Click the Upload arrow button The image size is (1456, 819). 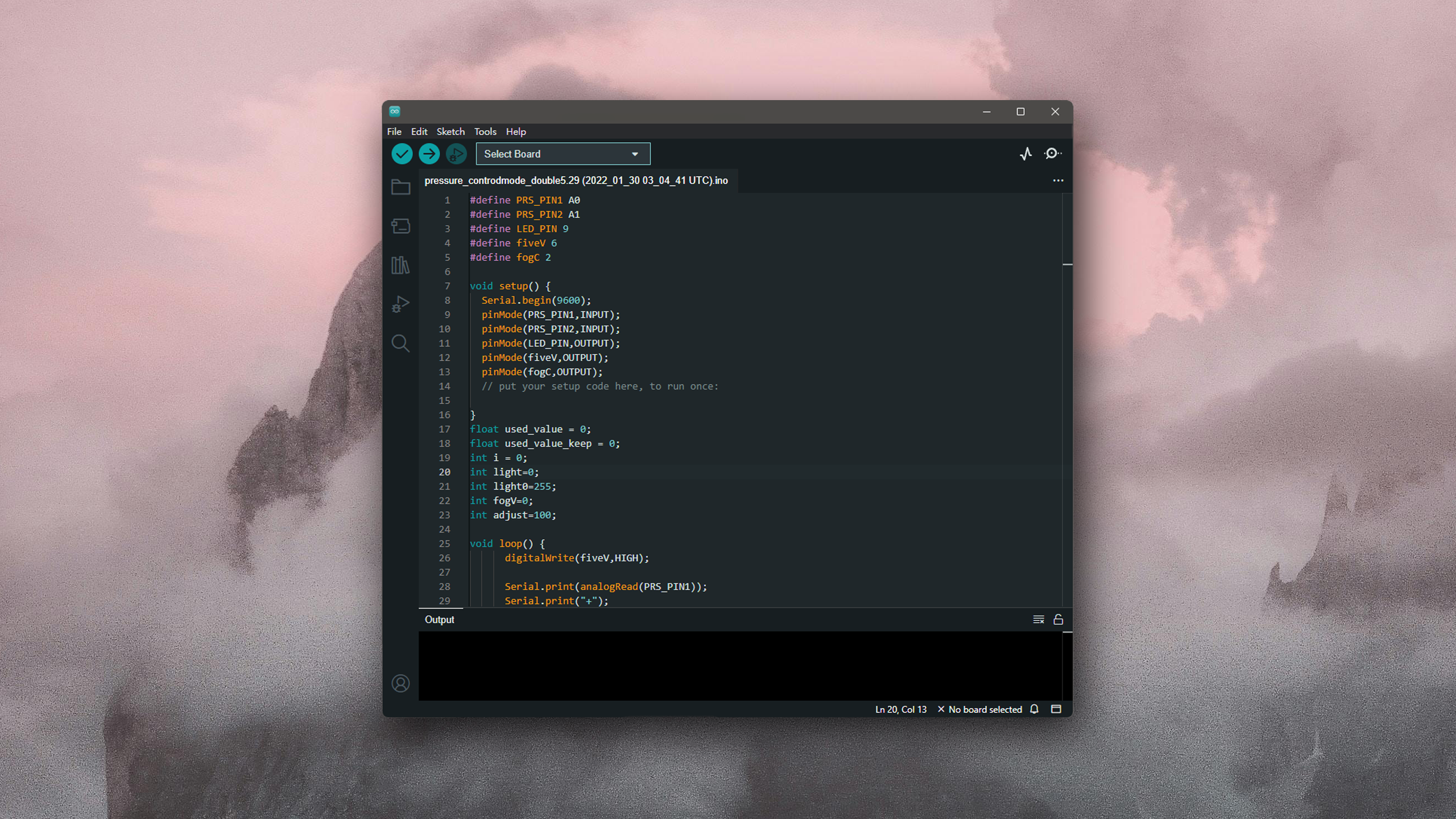pos(429,154)
